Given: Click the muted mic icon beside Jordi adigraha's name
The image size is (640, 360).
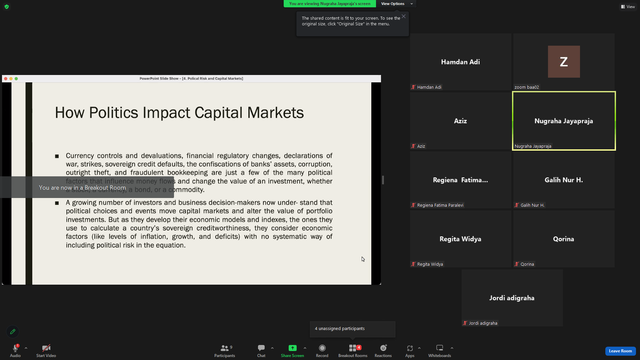Looking at the screenshot, I should [x=465, y=323].
